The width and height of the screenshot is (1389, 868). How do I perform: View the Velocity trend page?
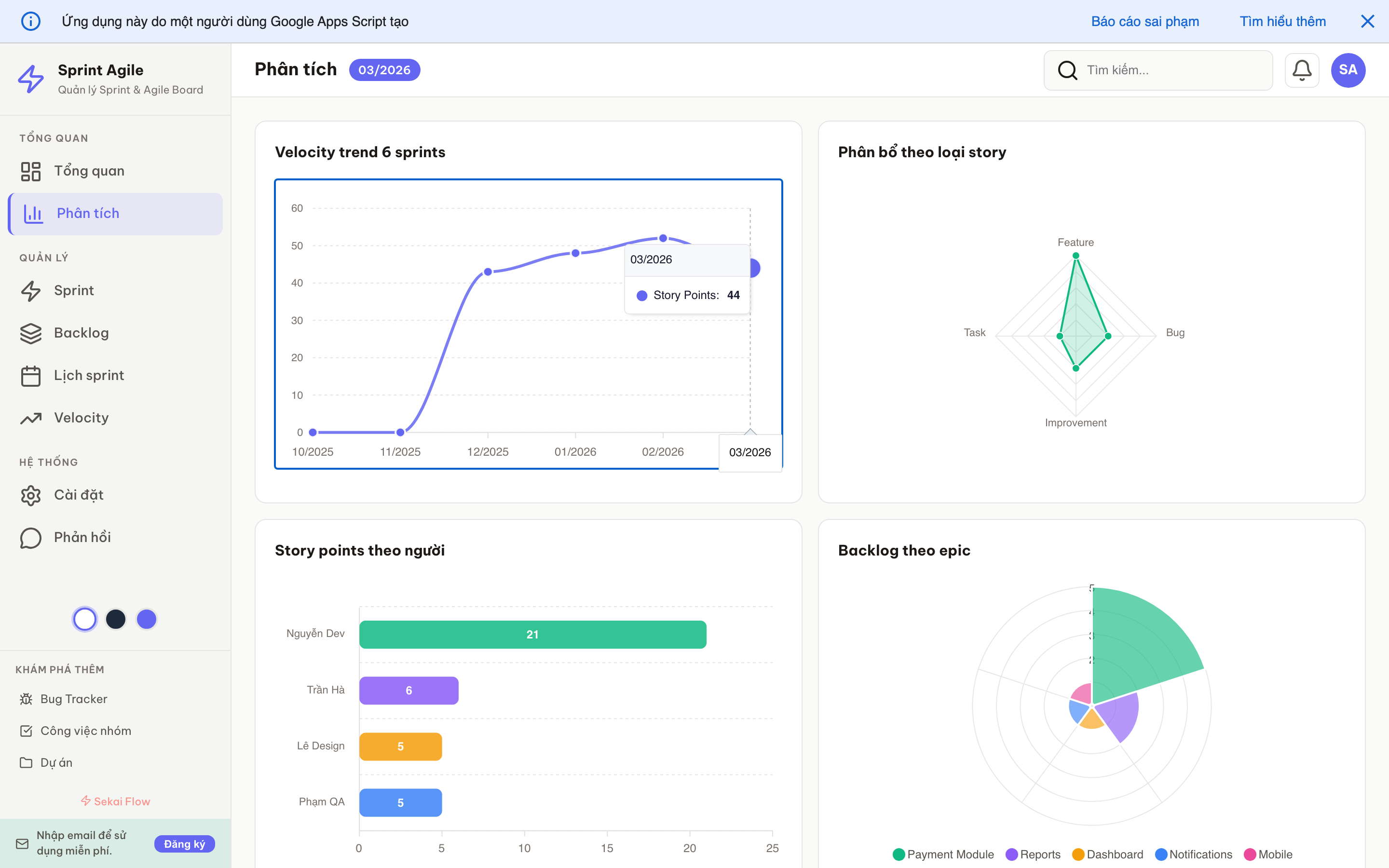(81, 417)
